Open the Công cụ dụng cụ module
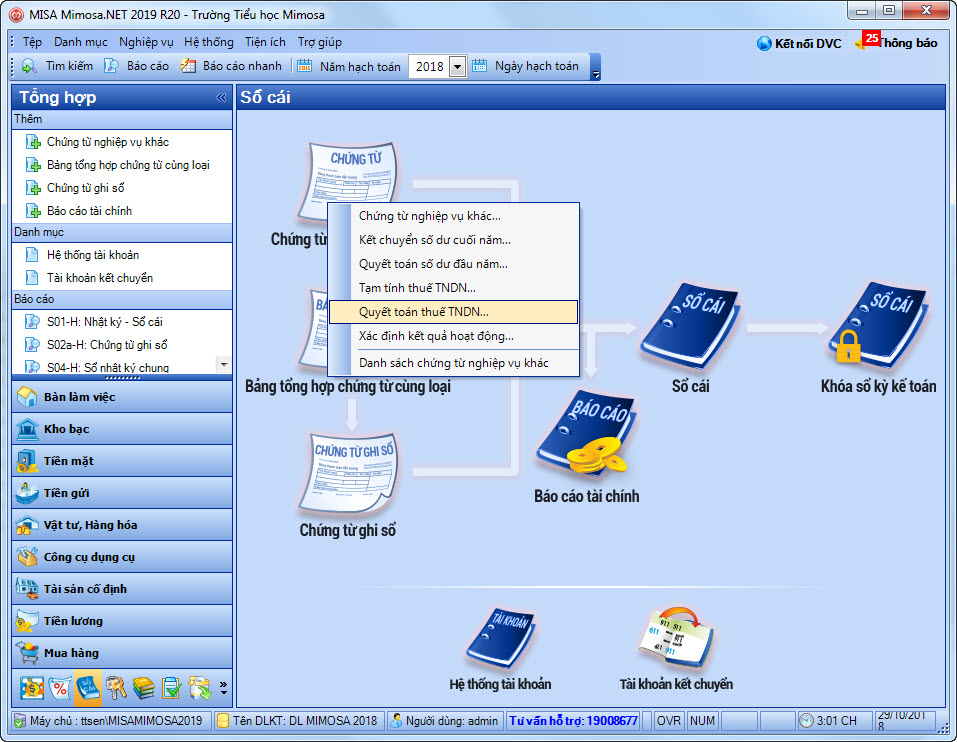Screen dimensions: 957x742 click(122, 556)
